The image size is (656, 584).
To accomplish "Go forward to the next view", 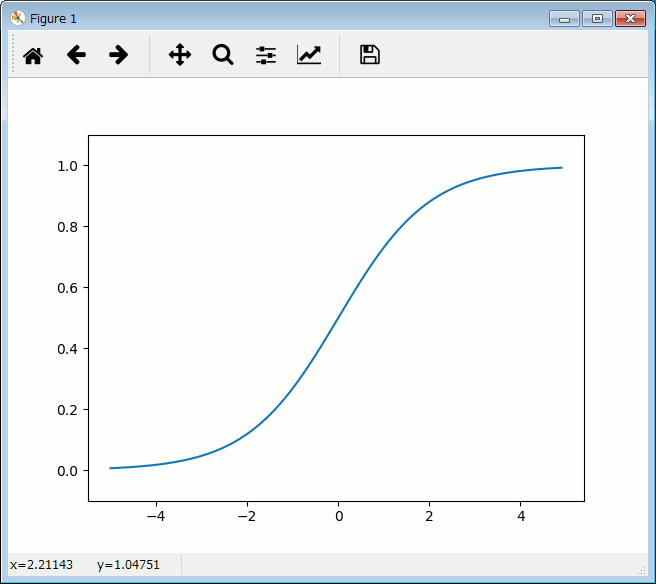I will coord(119,55).
